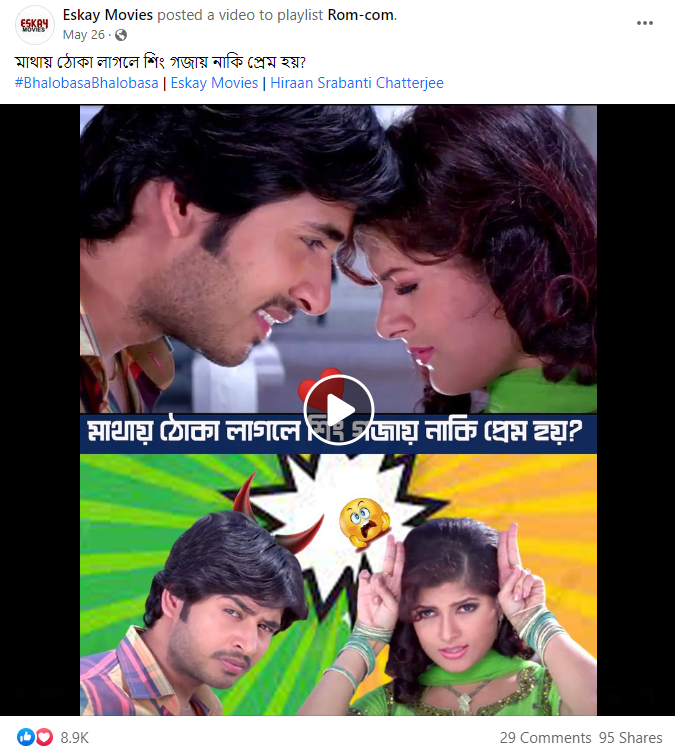Open the Eskay Movies page name

[108, 15]
